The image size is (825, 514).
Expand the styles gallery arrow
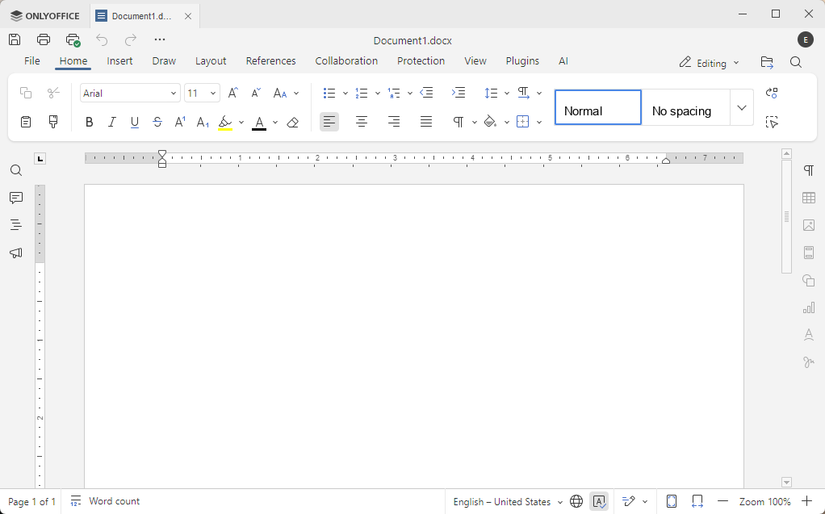point(741,108)
